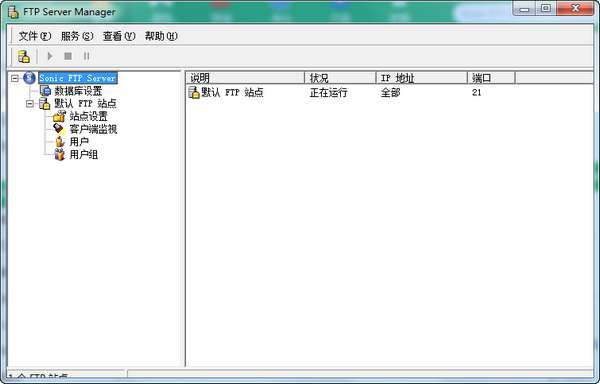Open the 帮助(H) menu
Screen dimensions: 600x384
point(161,36)
